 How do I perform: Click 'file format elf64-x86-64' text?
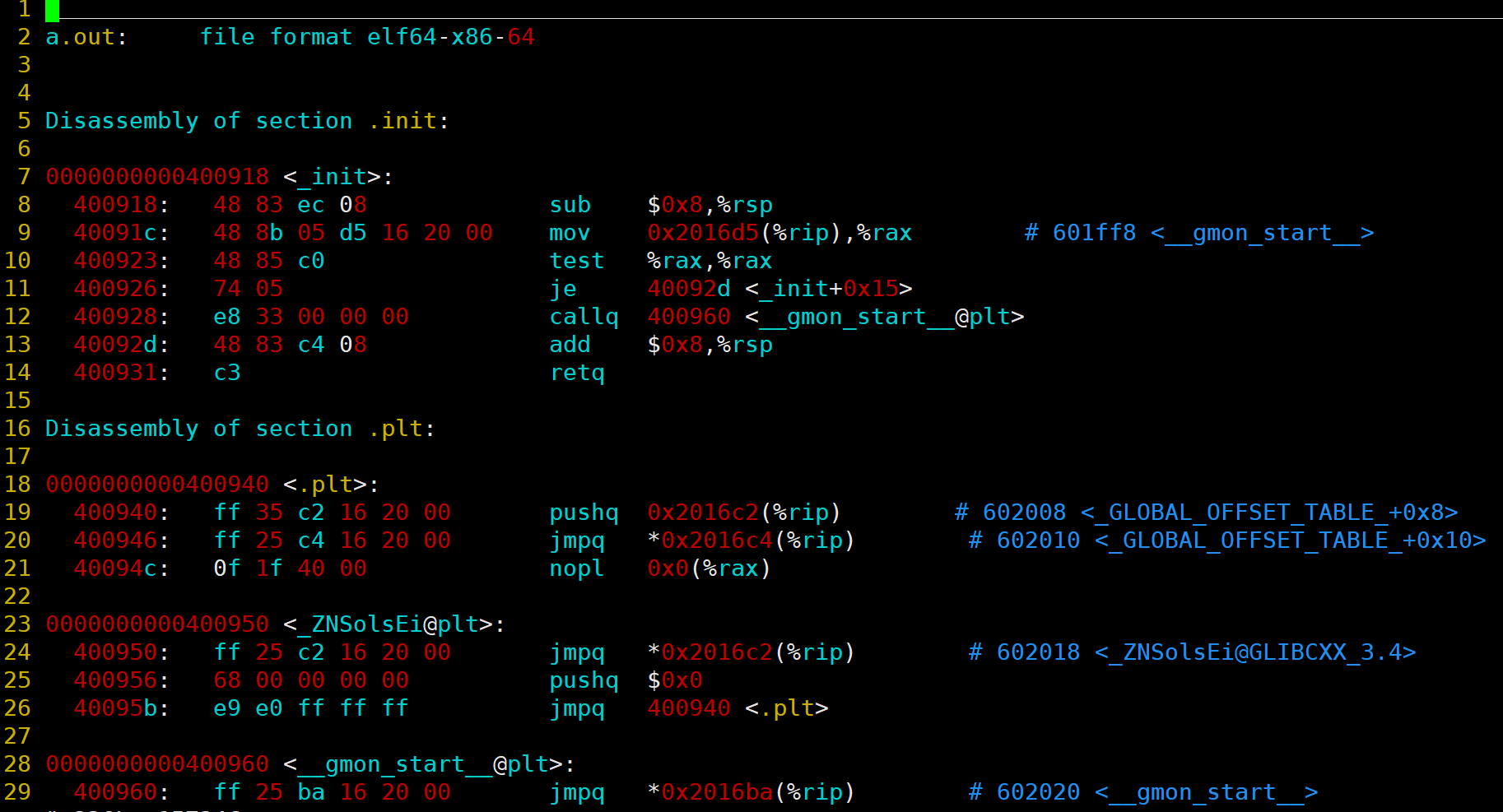pos(367,37)
